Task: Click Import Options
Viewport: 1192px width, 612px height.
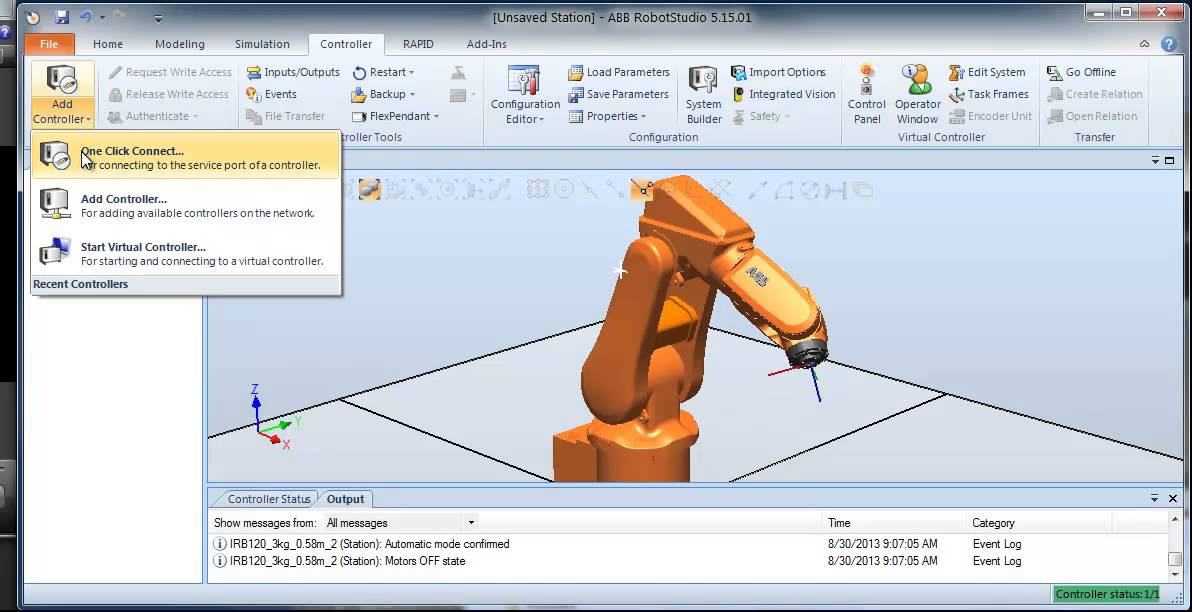Action: (x=778, y=72)
